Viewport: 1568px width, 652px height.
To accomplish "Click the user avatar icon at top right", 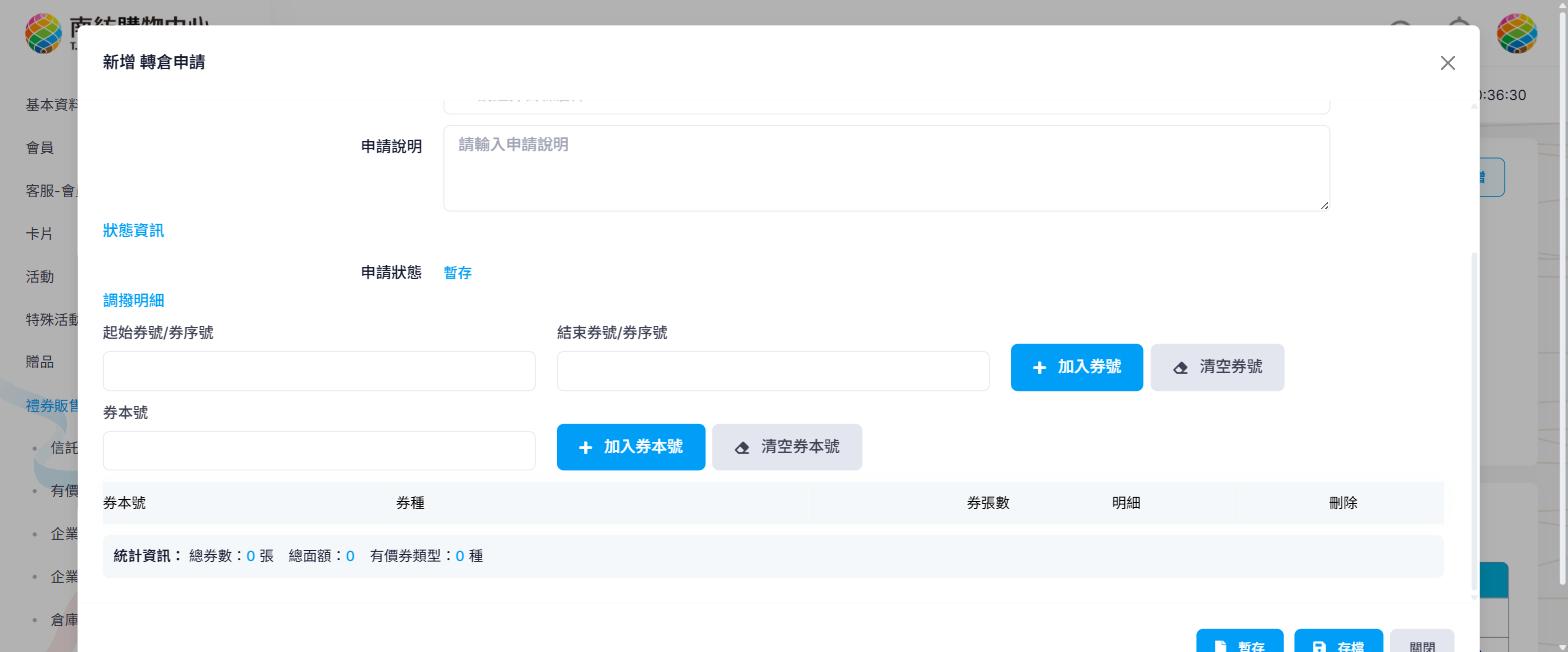I will click(1516, 33).
